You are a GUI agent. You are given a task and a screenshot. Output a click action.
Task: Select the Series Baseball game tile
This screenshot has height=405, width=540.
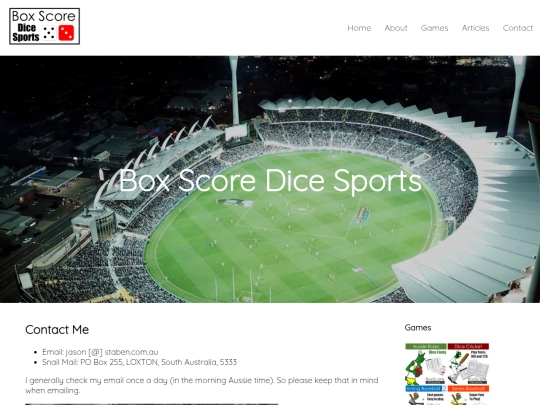(x=468, y=395)
